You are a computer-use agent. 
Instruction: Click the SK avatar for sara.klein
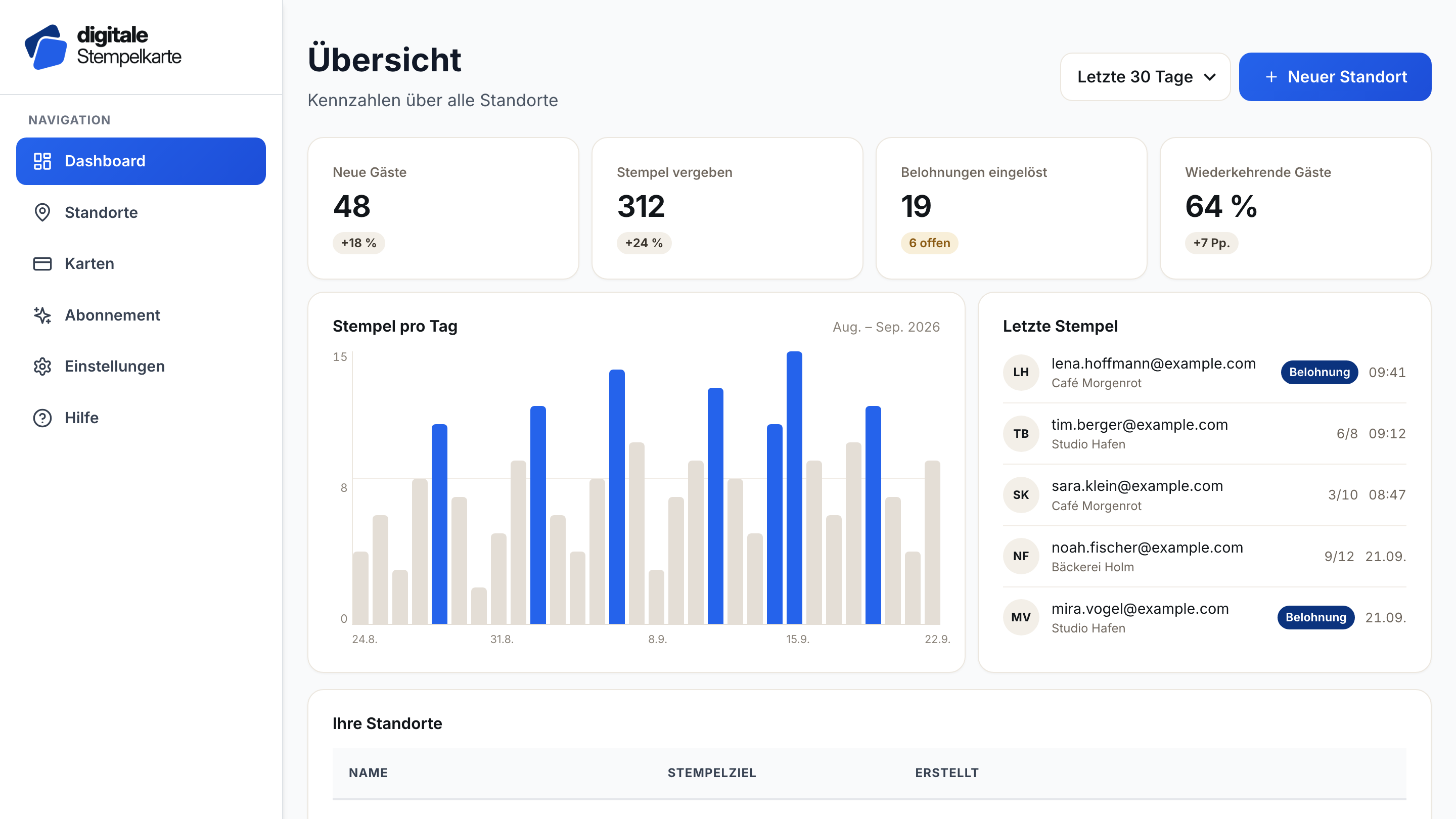tap(1021, 495)
